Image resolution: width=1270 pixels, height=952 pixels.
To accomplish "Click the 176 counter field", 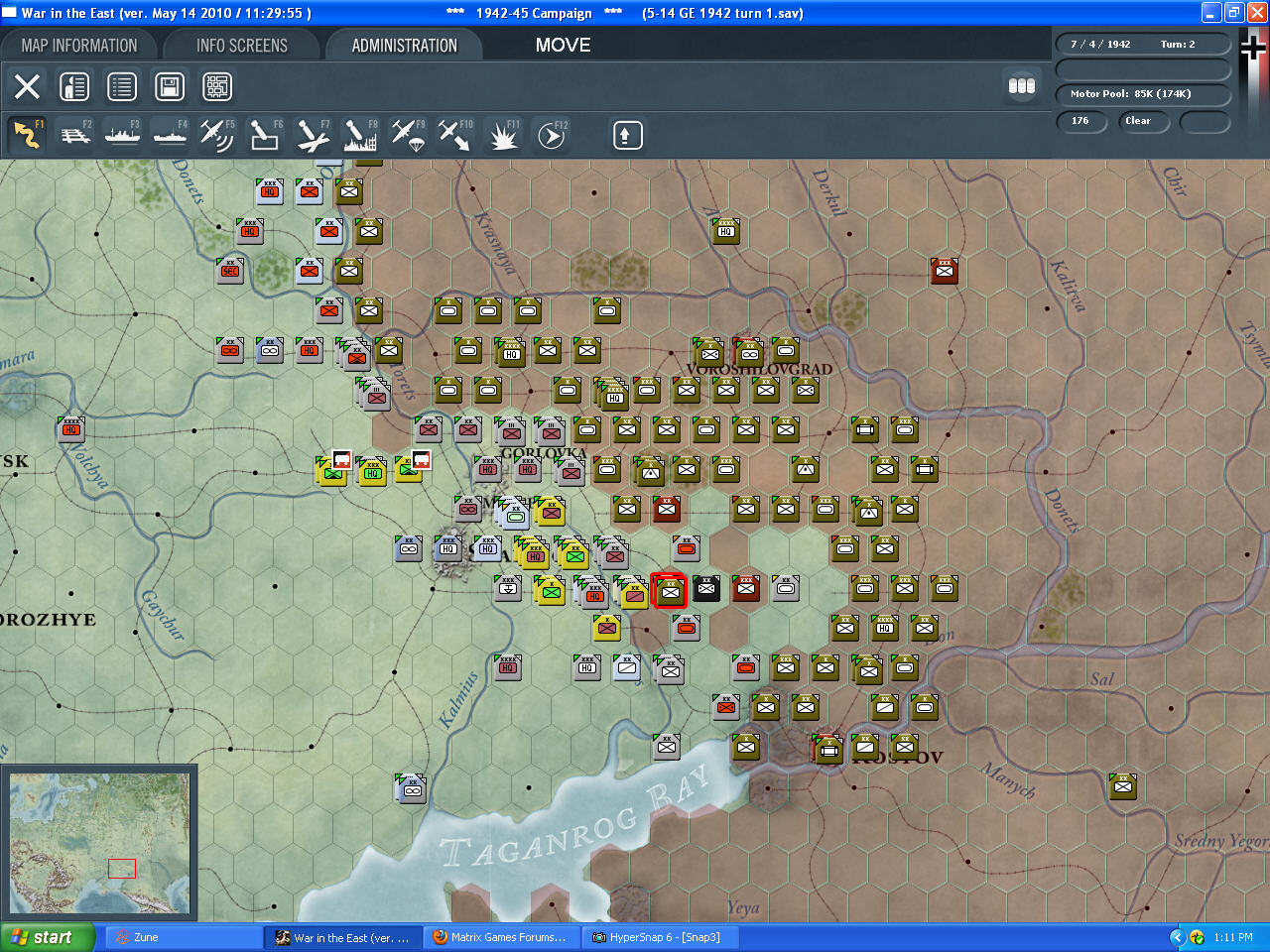I will 1080,121.
